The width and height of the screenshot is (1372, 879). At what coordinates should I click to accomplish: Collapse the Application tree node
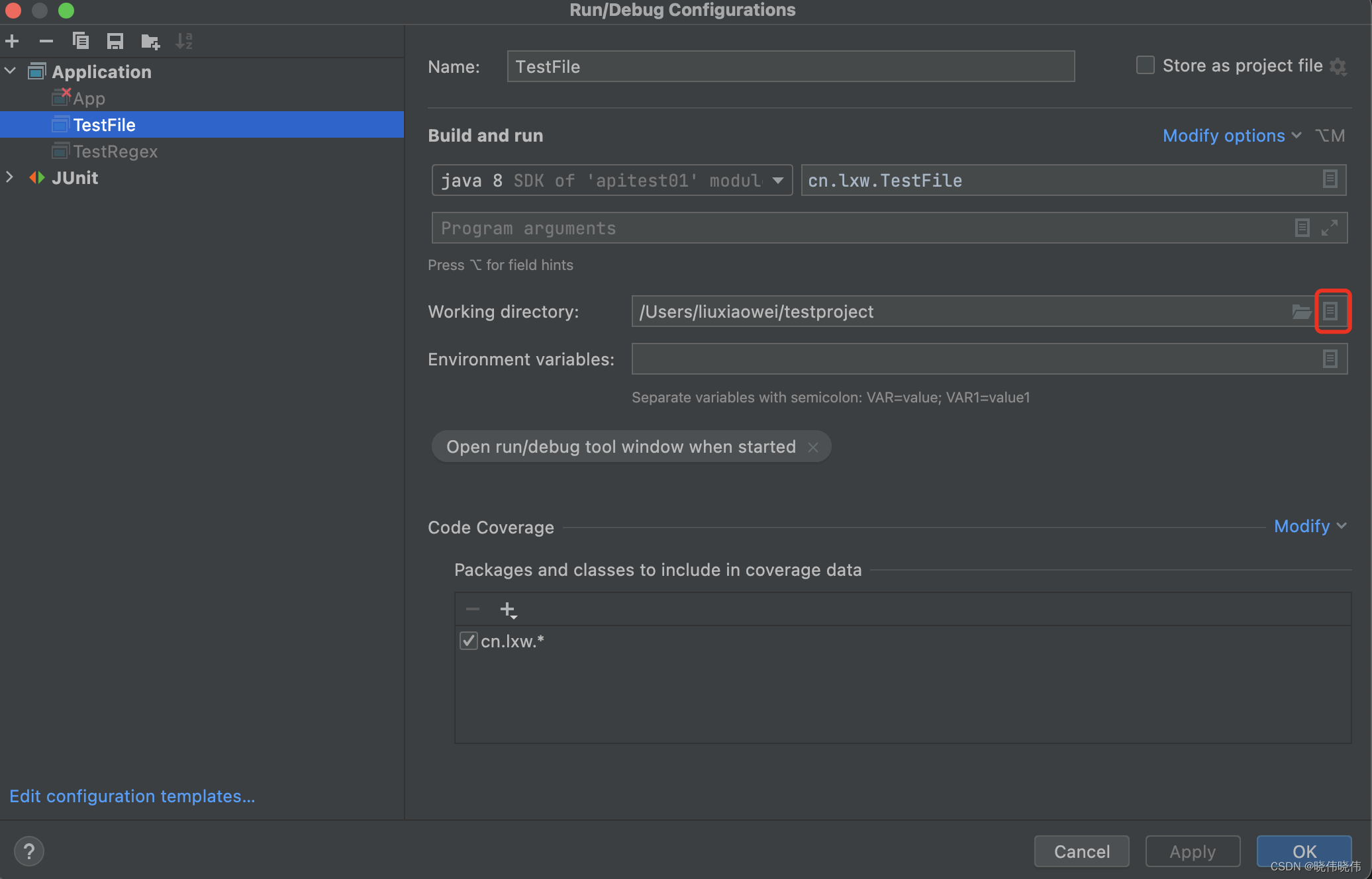10,71
